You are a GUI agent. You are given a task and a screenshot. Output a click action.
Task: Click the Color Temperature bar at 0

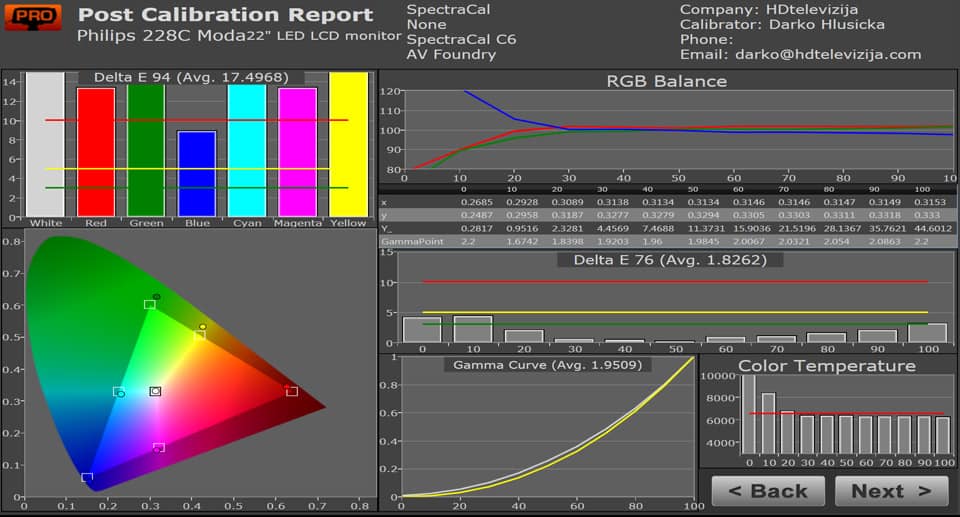[749, 414]
